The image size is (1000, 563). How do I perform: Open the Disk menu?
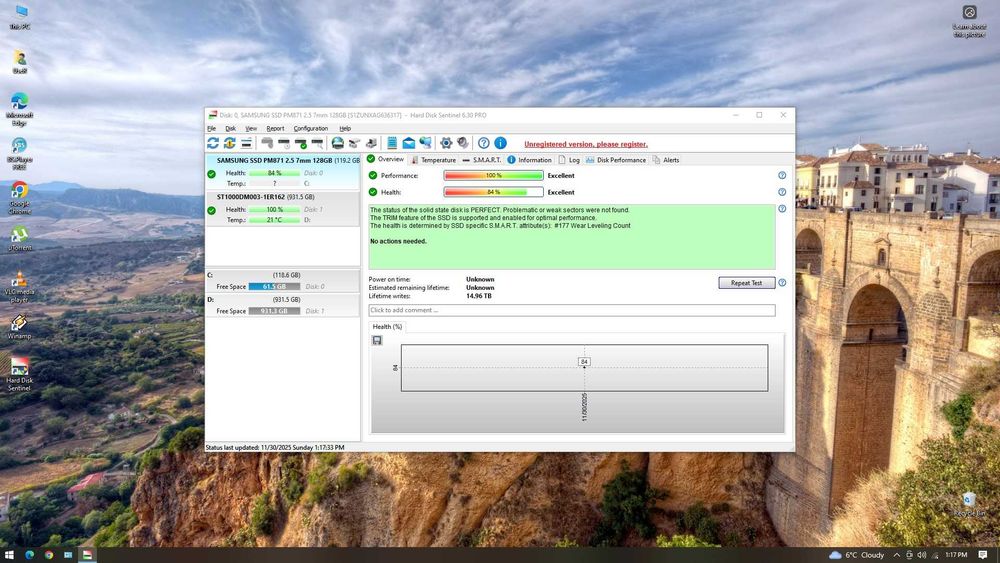(x=230, y=128)
